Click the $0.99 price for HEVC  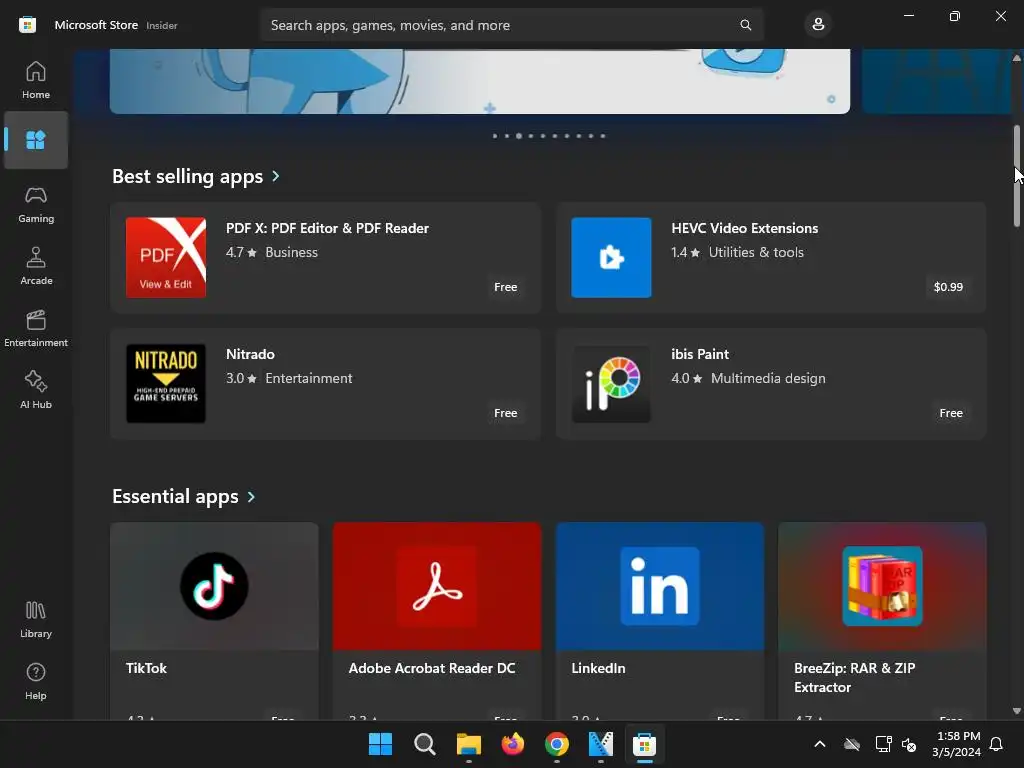(x=948, y=287)
